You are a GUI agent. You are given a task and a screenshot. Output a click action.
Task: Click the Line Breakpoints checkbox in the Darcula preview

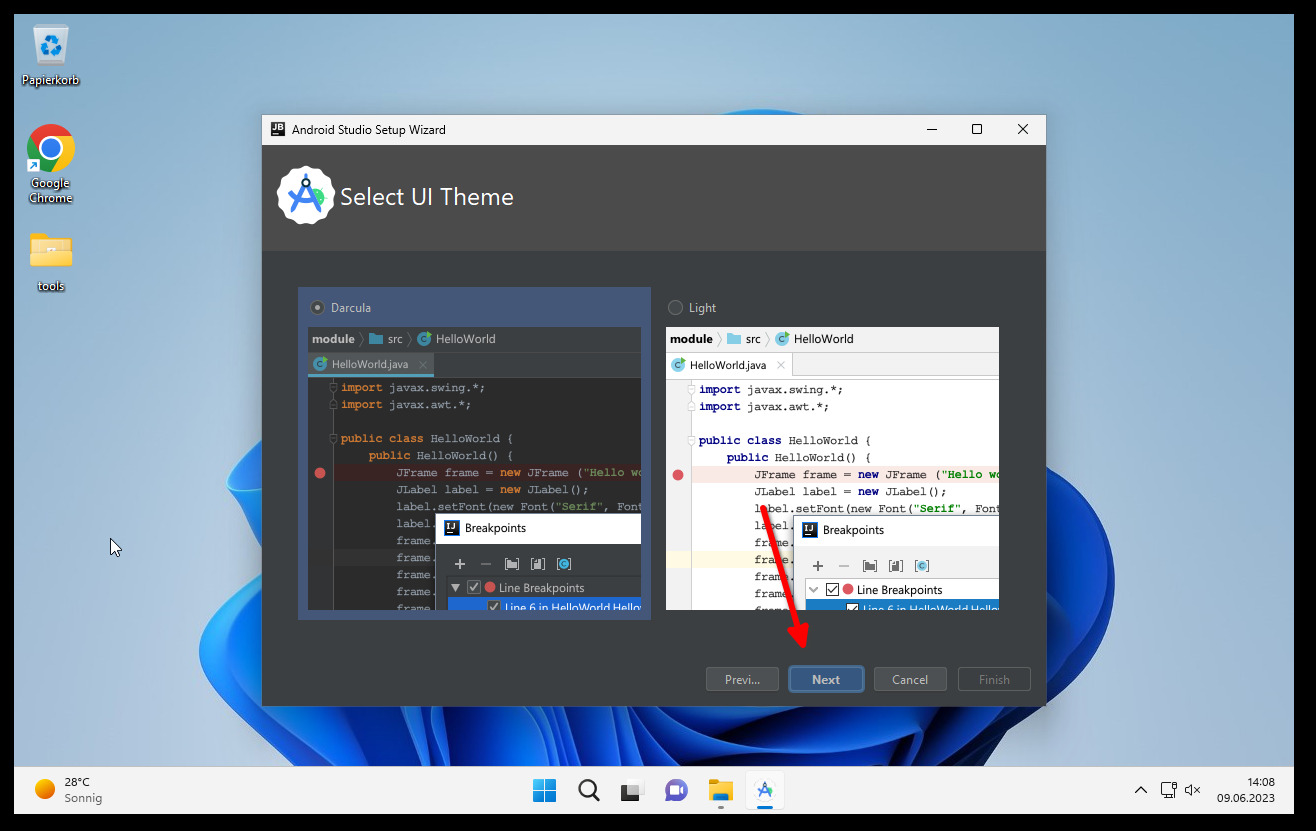[x=474, y=588]
